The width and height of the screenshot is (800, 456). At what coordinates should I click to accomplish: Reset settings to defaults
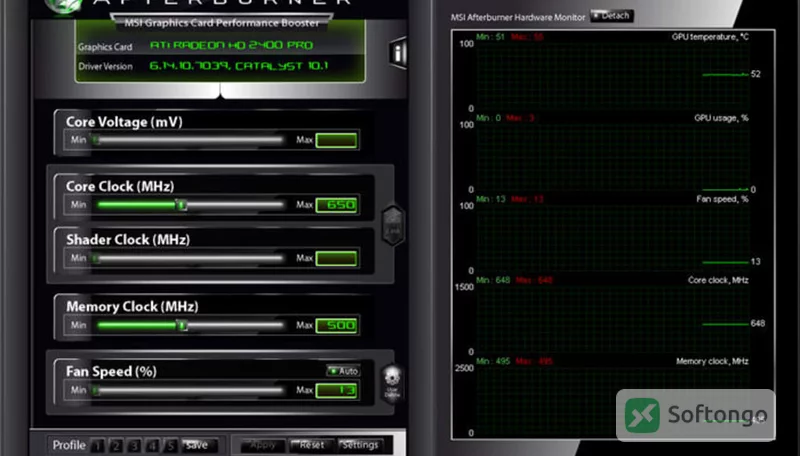(312, 445)
